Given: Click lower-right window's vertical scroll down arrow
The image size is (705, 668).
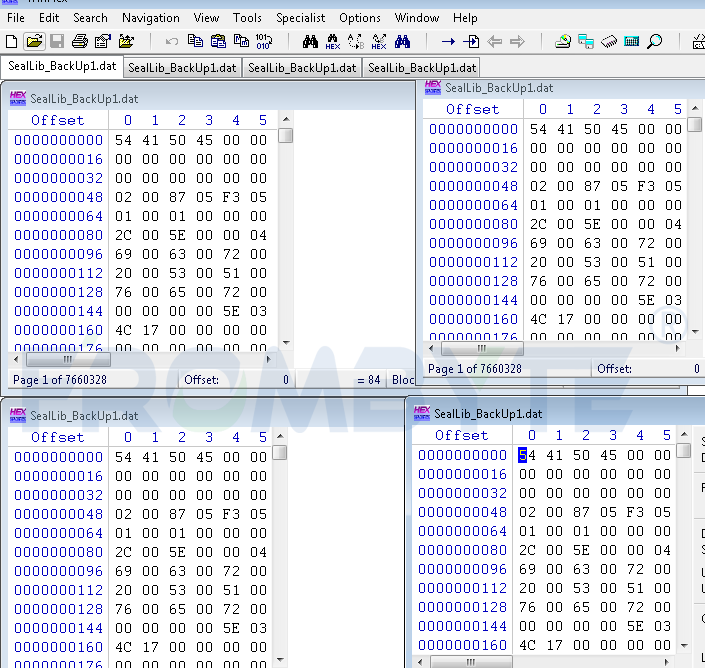Looking at the screenshot, I should (684, 646).
